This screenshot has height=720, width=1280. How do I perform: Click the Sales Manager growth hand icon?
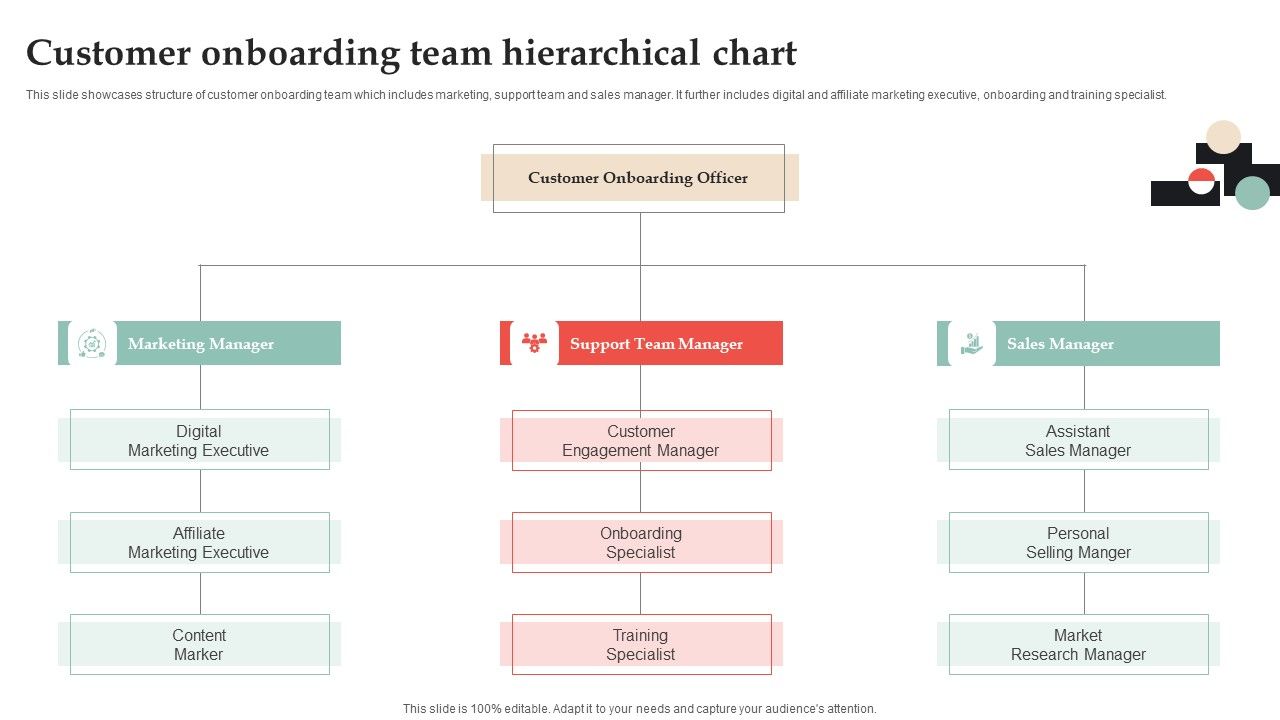click(x=971, y=343)
